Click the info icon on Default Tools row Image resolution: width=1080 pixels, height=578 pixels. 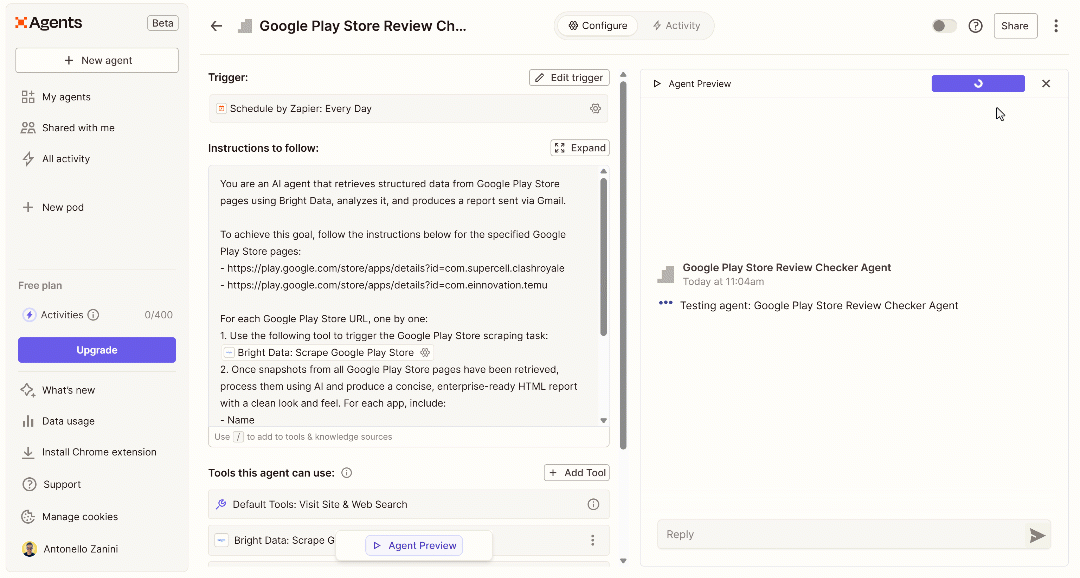(593, 505)
